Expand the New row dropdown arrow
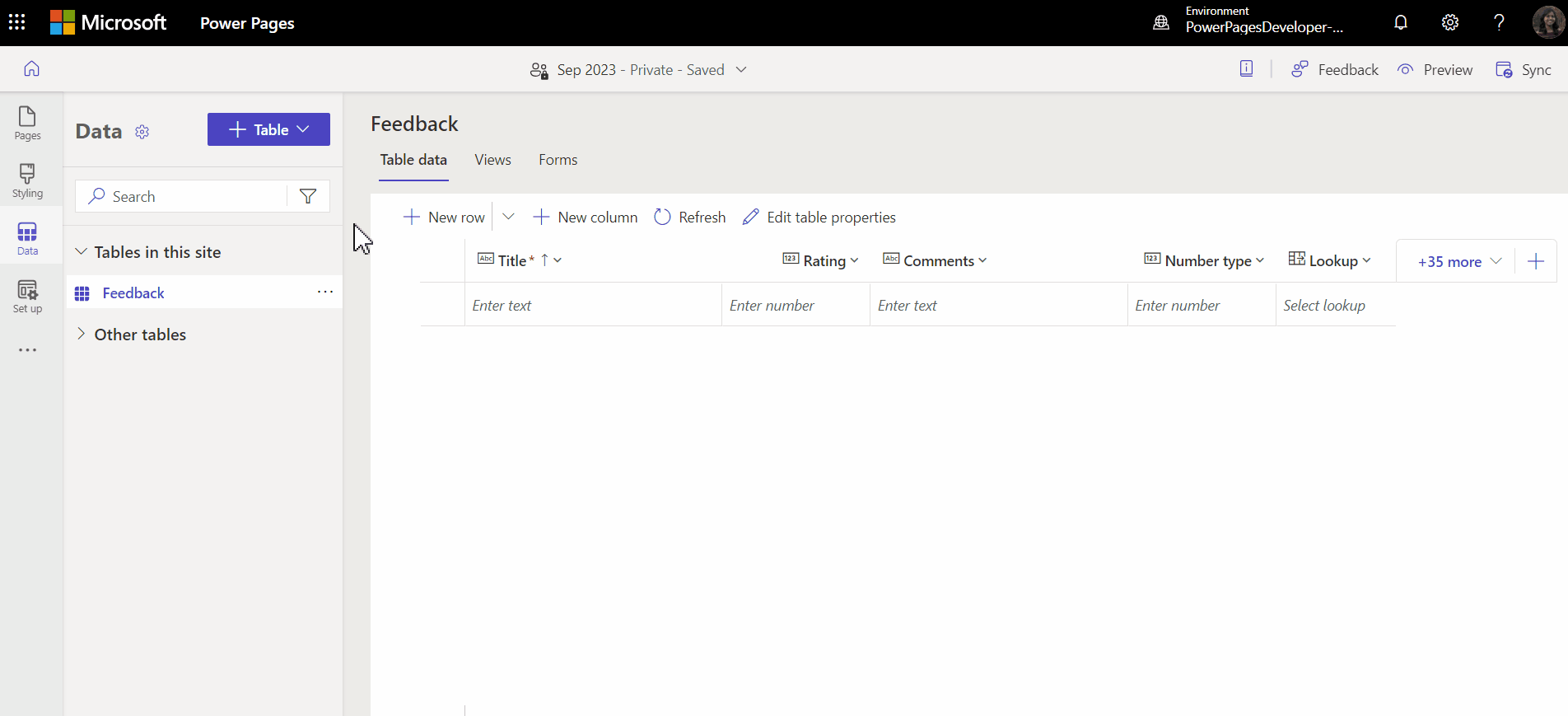This screenshot has width=1568, height=716. tap(508, 217)
